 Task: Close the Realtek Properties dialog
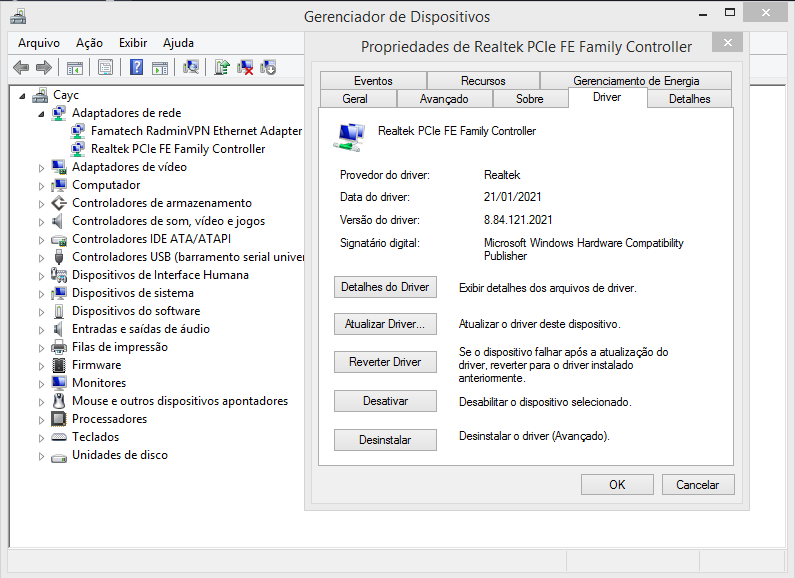[728, 43]
